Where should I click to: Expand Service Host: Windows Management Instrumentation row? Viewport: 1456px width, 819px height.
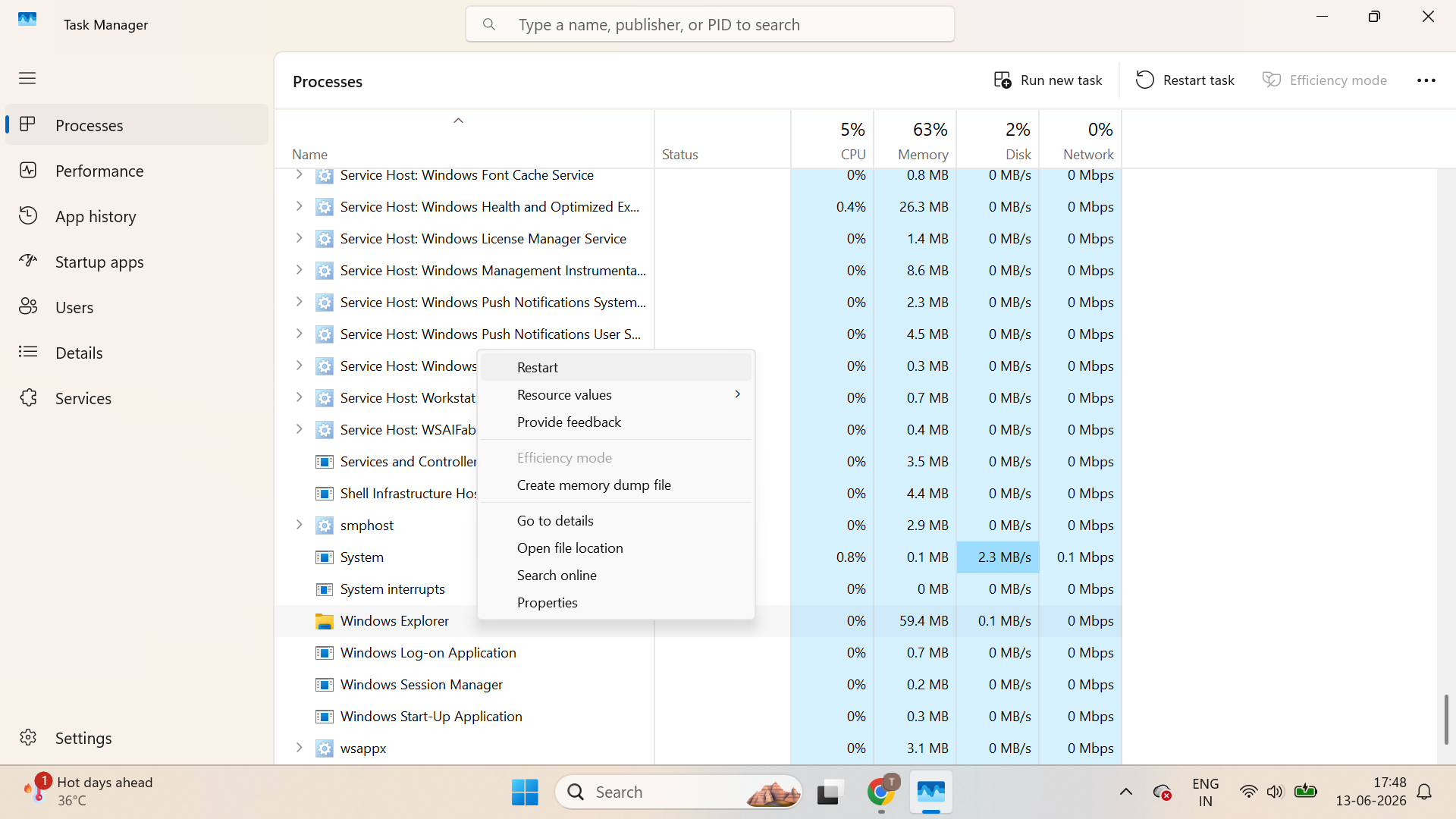point(299,270)
